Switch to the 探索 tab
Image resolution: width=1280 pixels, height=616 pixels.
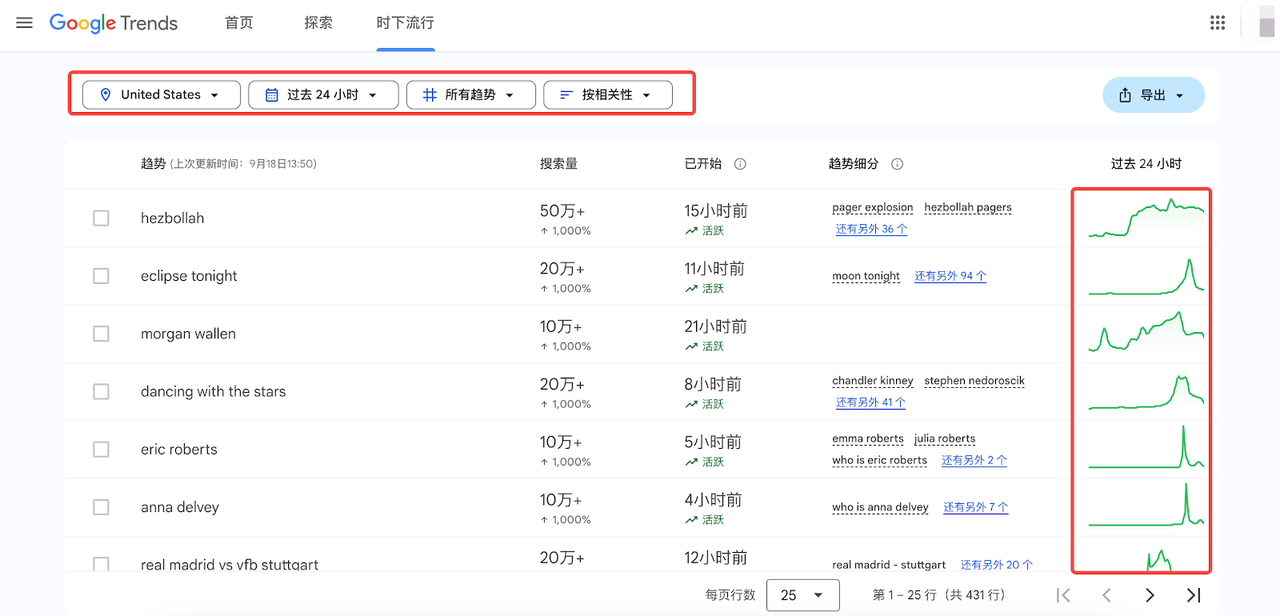[x=318, y=22]
